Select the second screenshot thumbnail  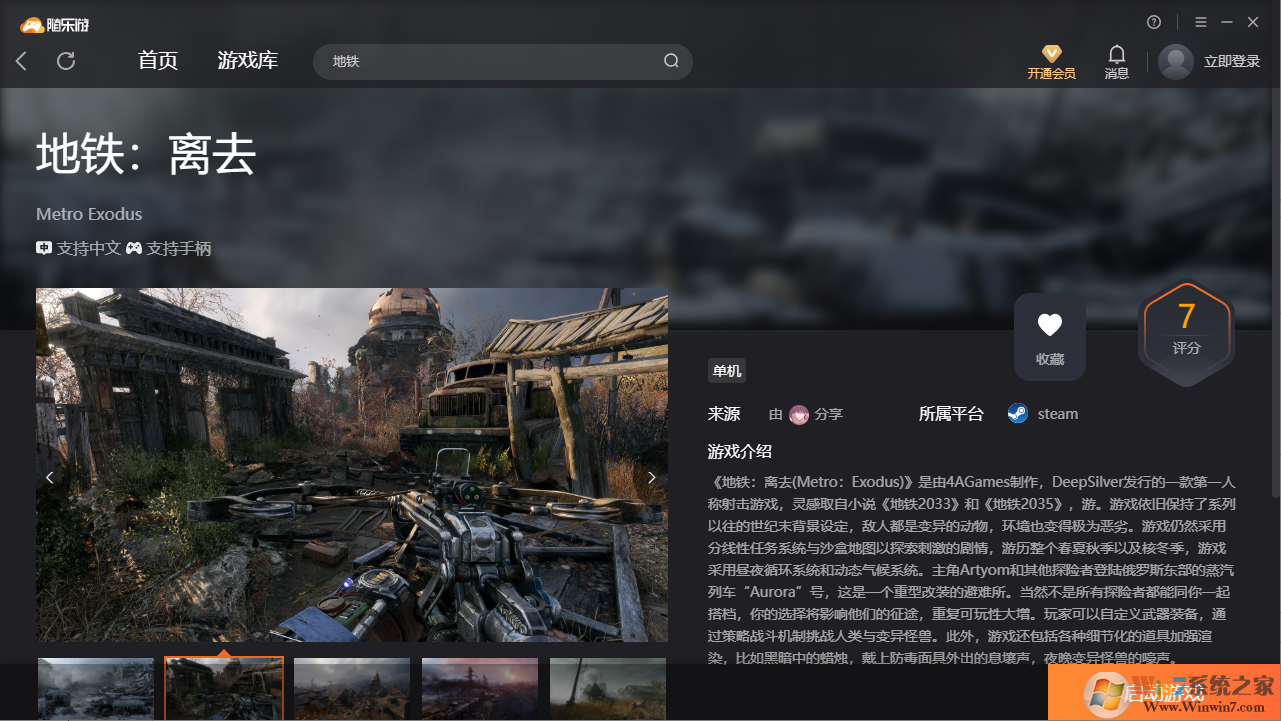click(223, 689)
